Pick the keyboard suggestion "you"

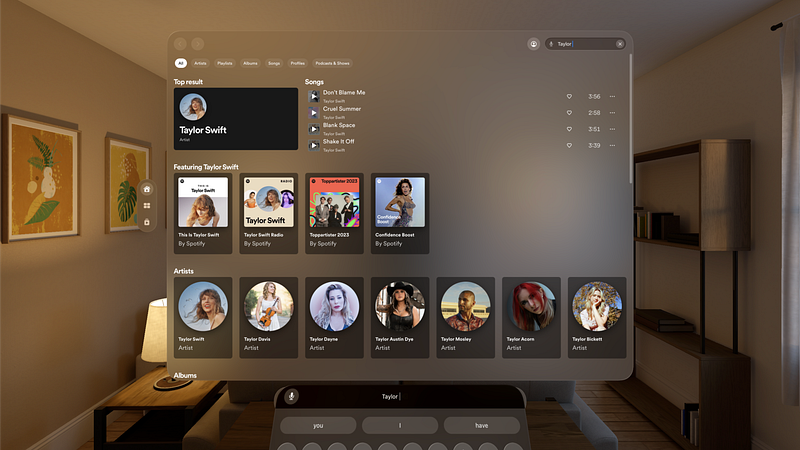318,426
